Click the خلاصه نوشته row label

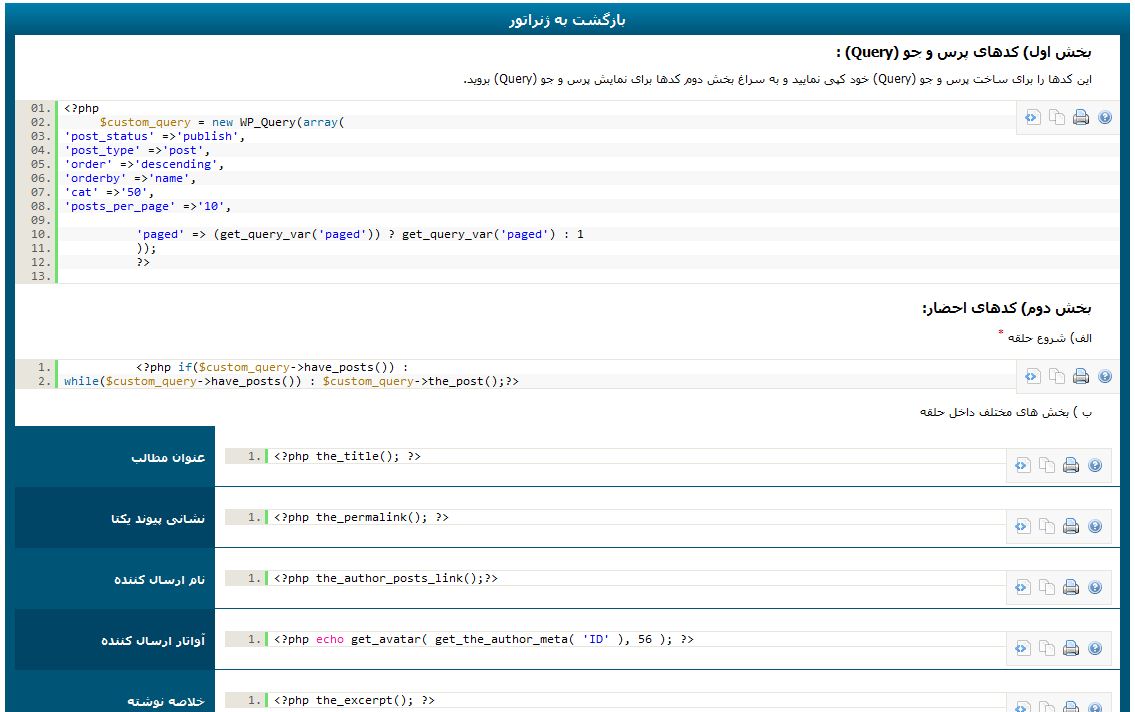(x=166, y=701)
